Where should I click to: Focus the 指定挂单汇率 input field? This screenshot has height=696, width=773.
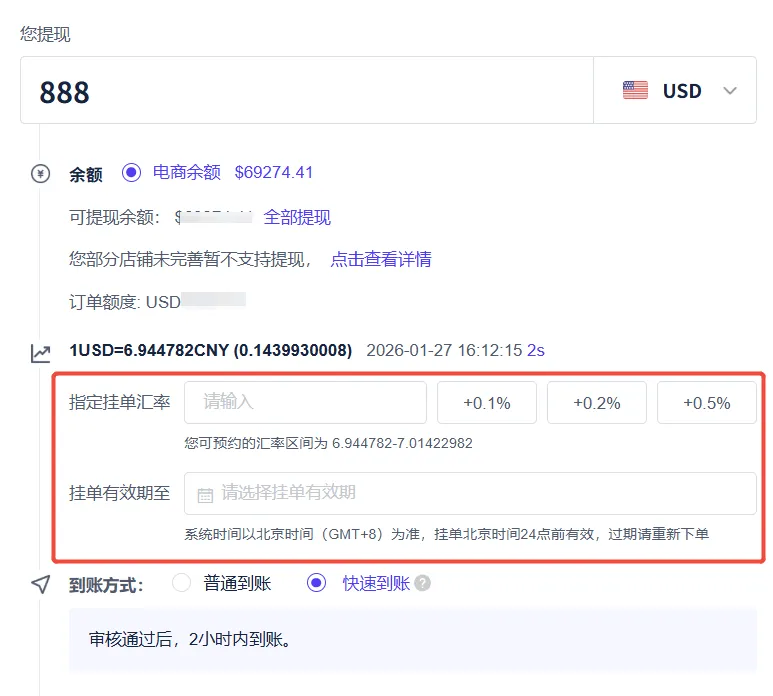305,402
